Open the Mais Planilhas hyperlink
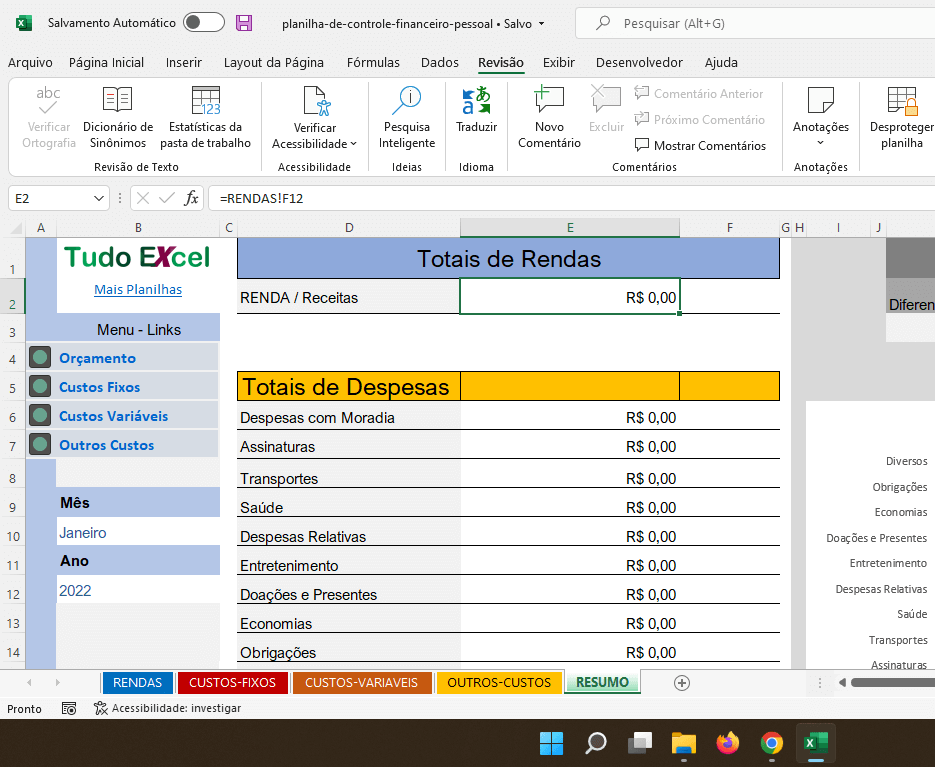 click(137, 289)
